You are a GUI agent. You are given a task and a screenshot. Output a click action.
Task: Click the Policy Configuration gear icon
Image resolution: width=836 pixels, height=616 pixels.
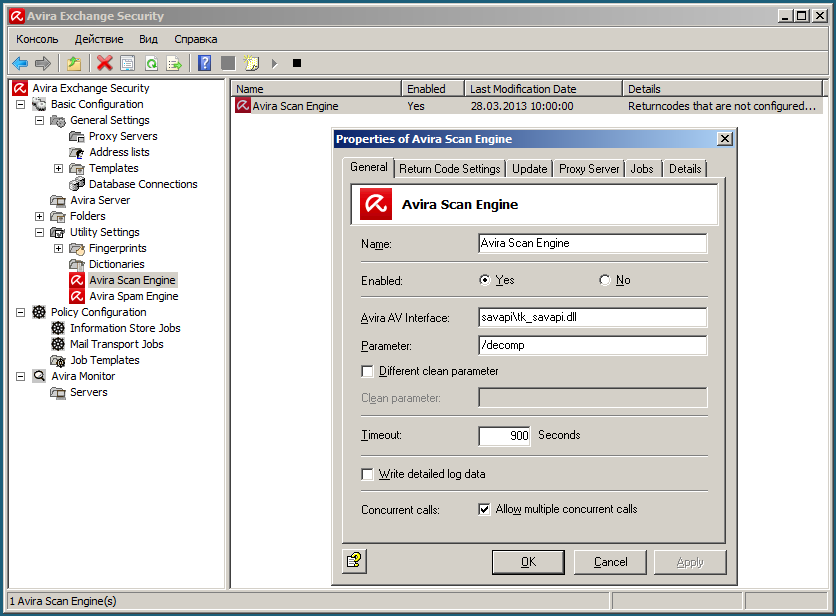click(x=39, y=312)
